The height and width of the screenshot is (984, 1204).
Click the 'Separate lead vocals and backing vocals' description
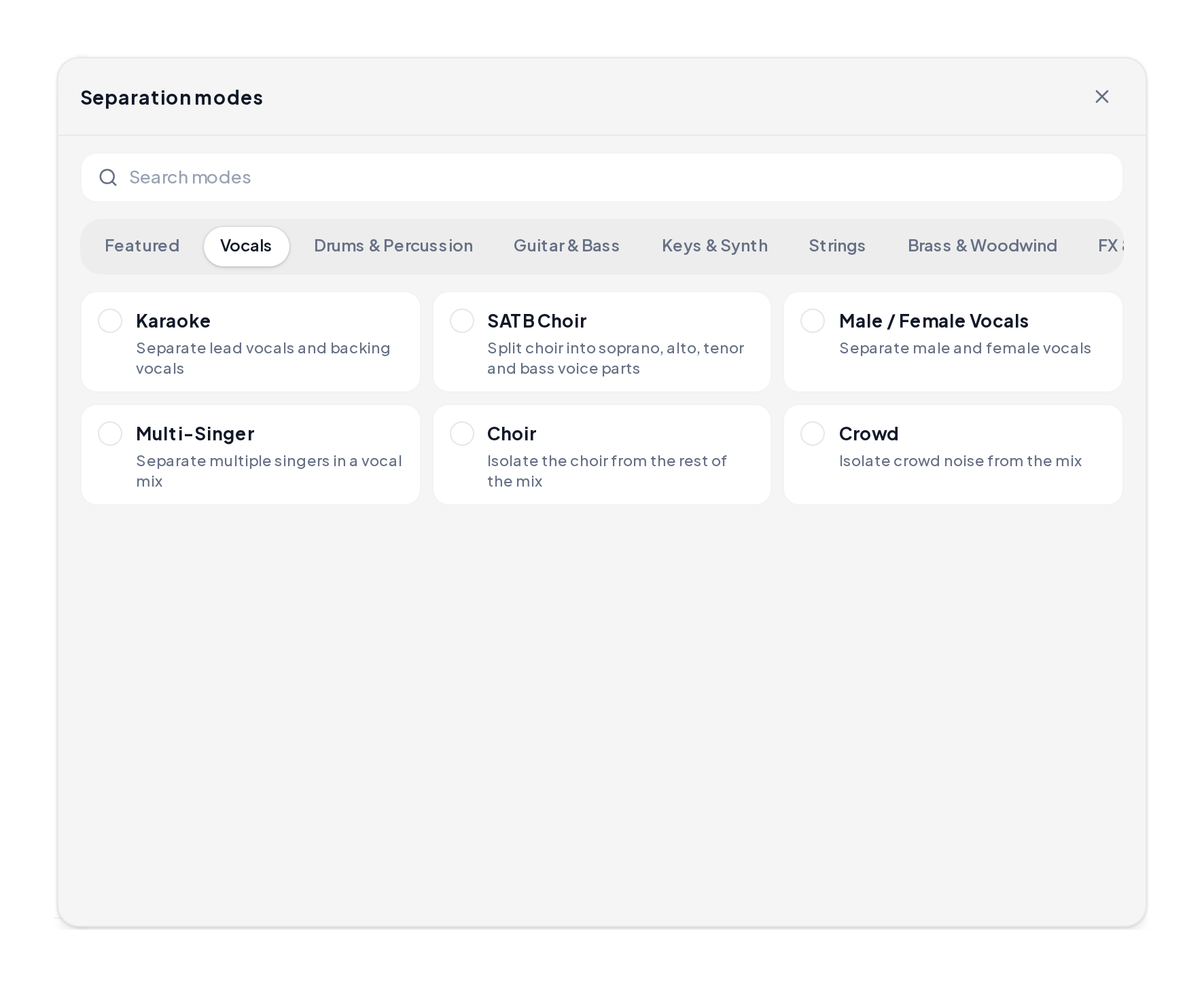263,358
